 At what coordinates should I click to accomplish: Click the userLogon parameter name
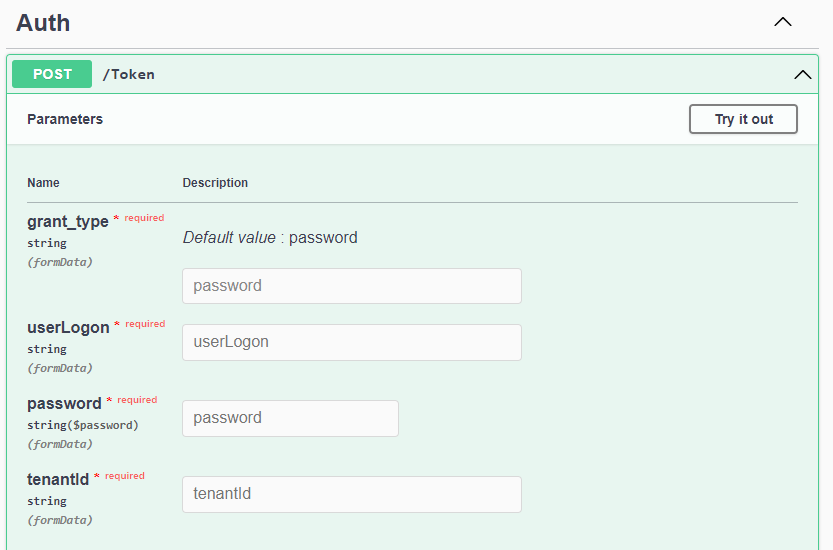[68, 327]
